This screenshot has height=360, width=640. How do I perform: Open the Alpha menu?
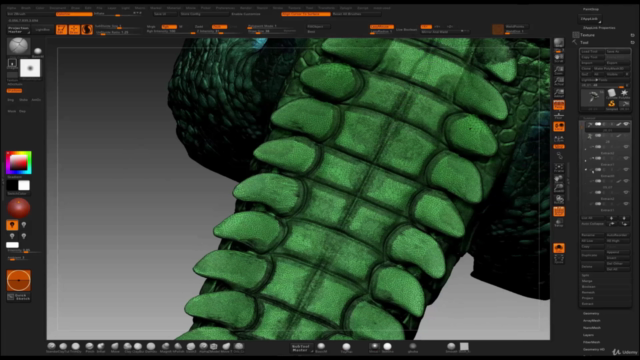coord(11,8)
